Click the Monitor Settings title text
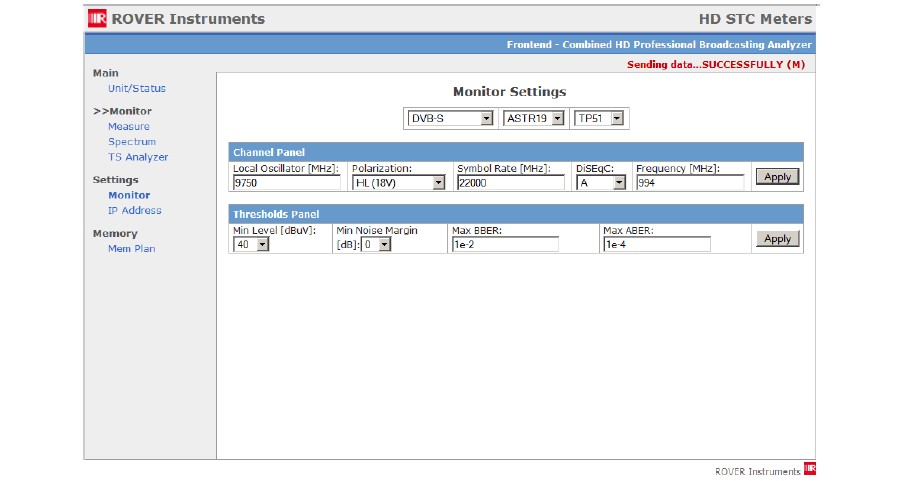902x481 pixels. point(510,91)
